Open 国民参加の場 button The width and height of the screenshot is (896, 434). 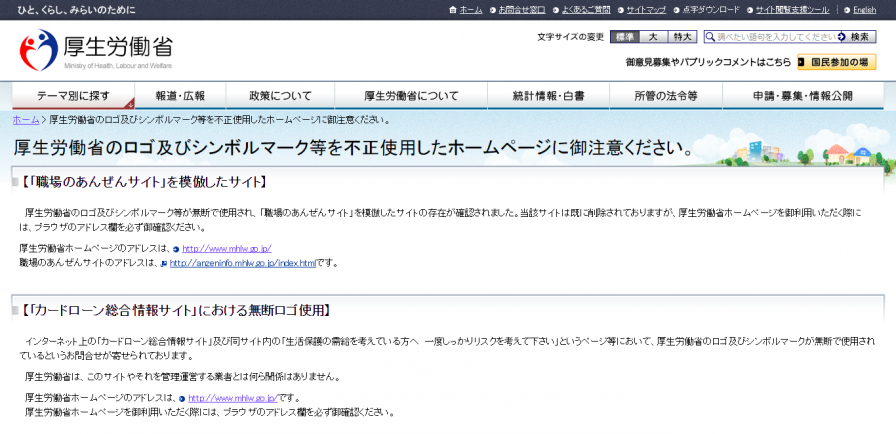837,62
